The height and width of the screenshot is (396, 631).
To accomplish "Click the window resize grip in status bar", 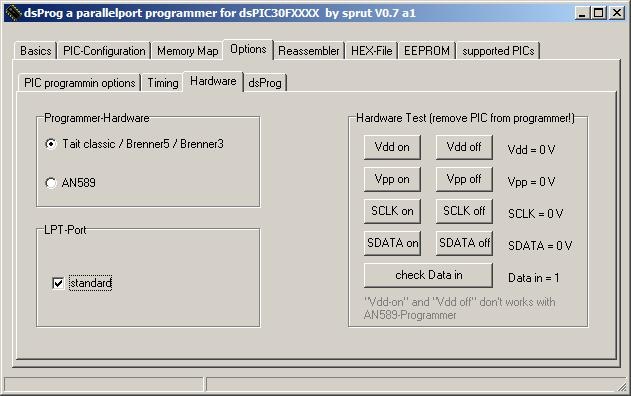I will [622, 386].
